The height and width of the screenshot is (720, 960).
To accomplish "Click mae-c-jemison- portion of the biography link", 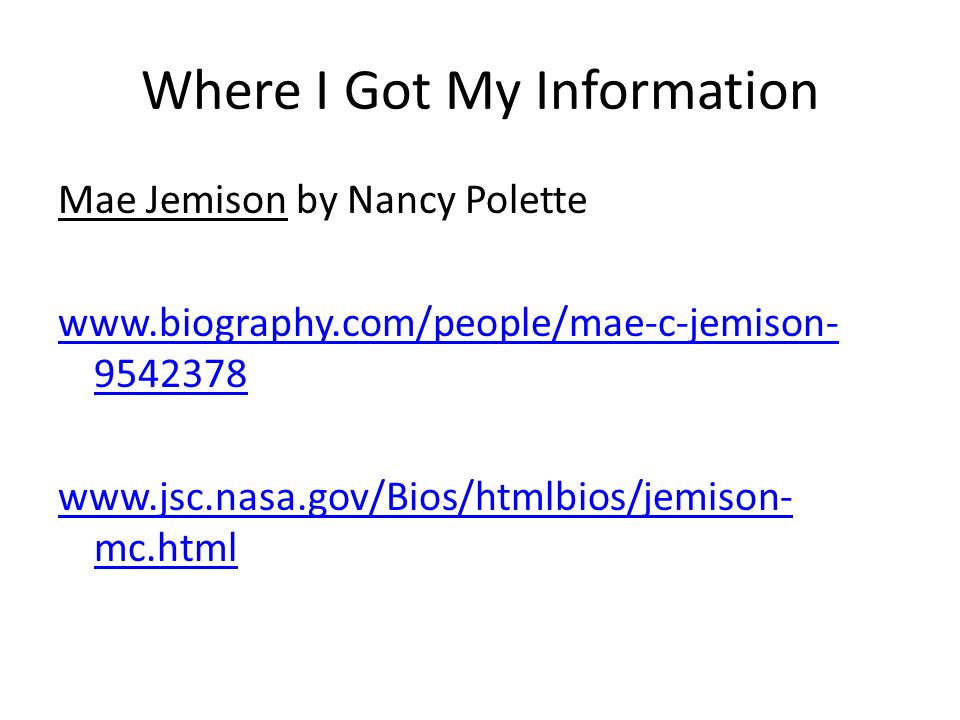I will point(704,324).
